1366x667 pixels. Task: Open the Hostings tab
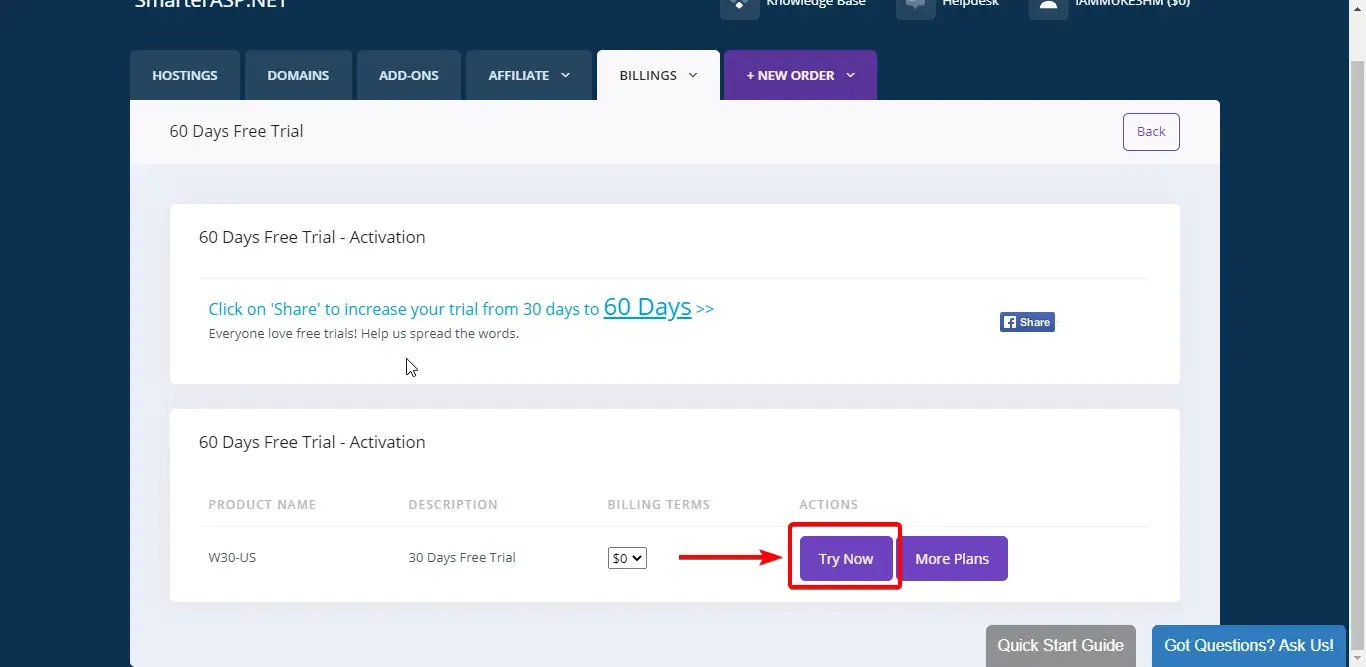tap(185, 75)
